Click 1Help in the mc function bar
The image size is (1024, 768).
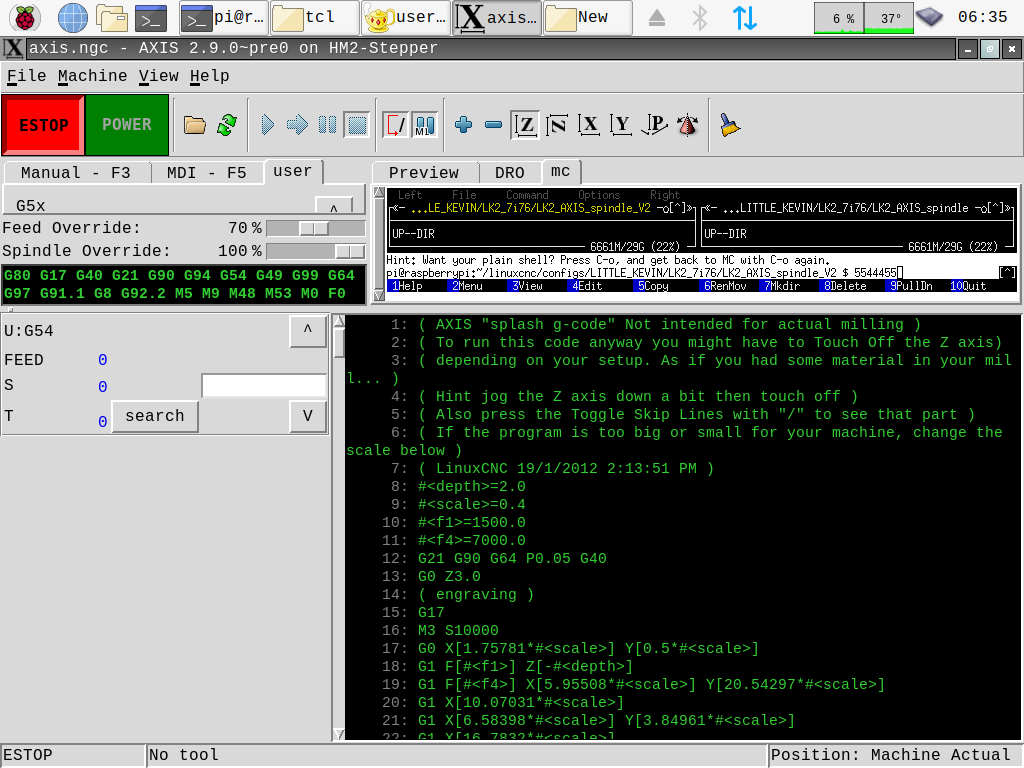pos(406,286)
